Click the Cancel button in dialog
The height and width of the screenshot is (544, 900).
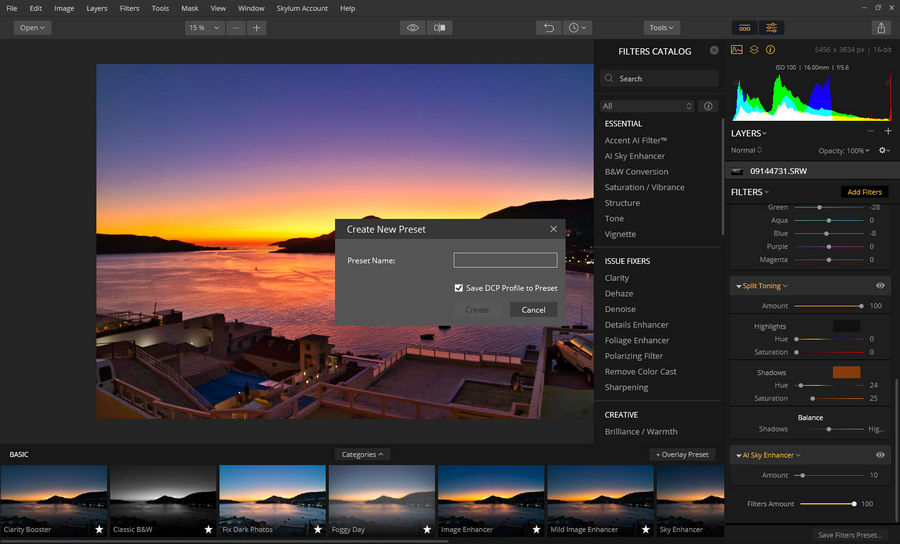coord(533,310)
